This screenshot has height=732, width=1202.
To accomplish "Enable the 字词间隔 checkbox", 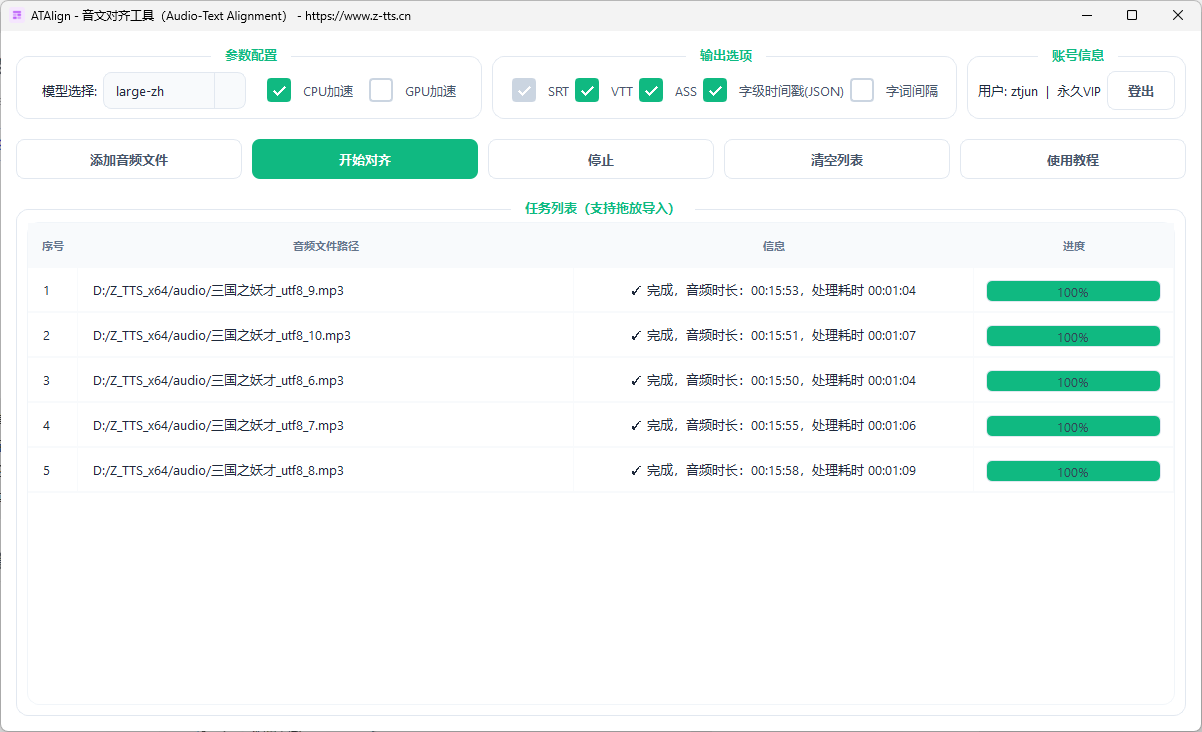I will point(862,91).
